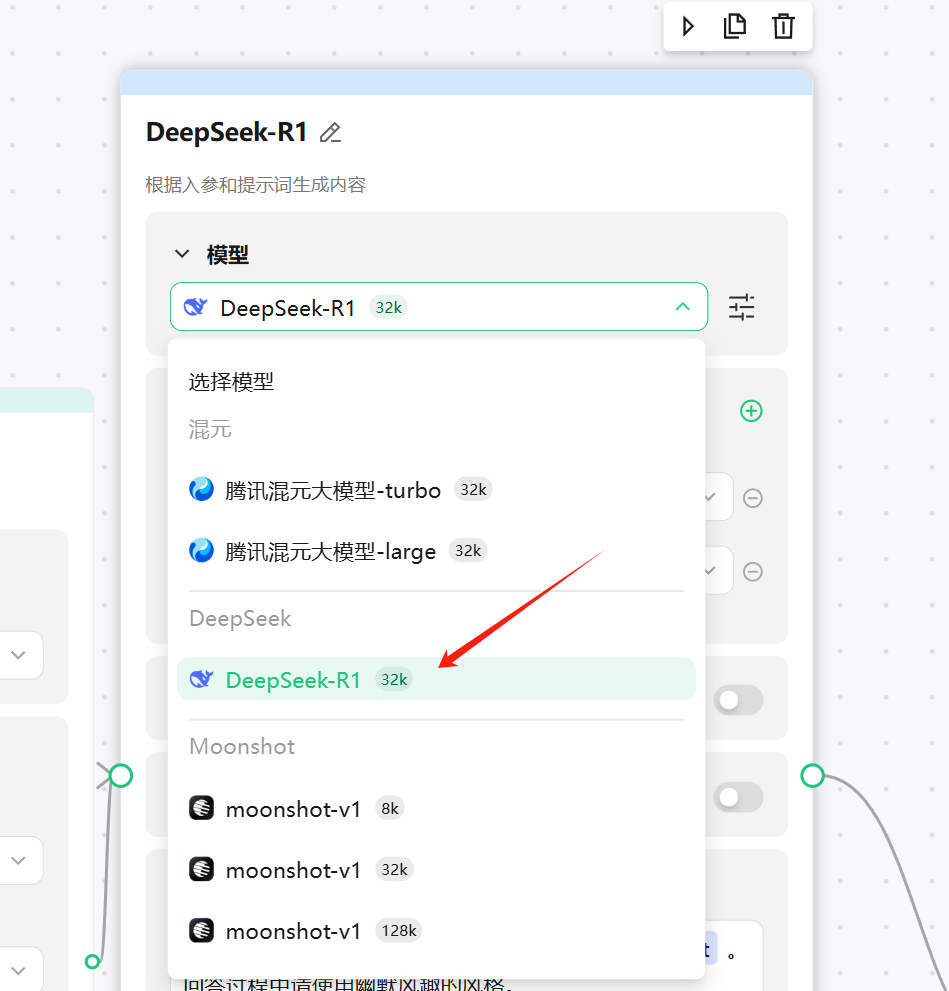Click the 根据入参和提示词生成内容 description
Viewport: 949px width, 991px height.
256,185
